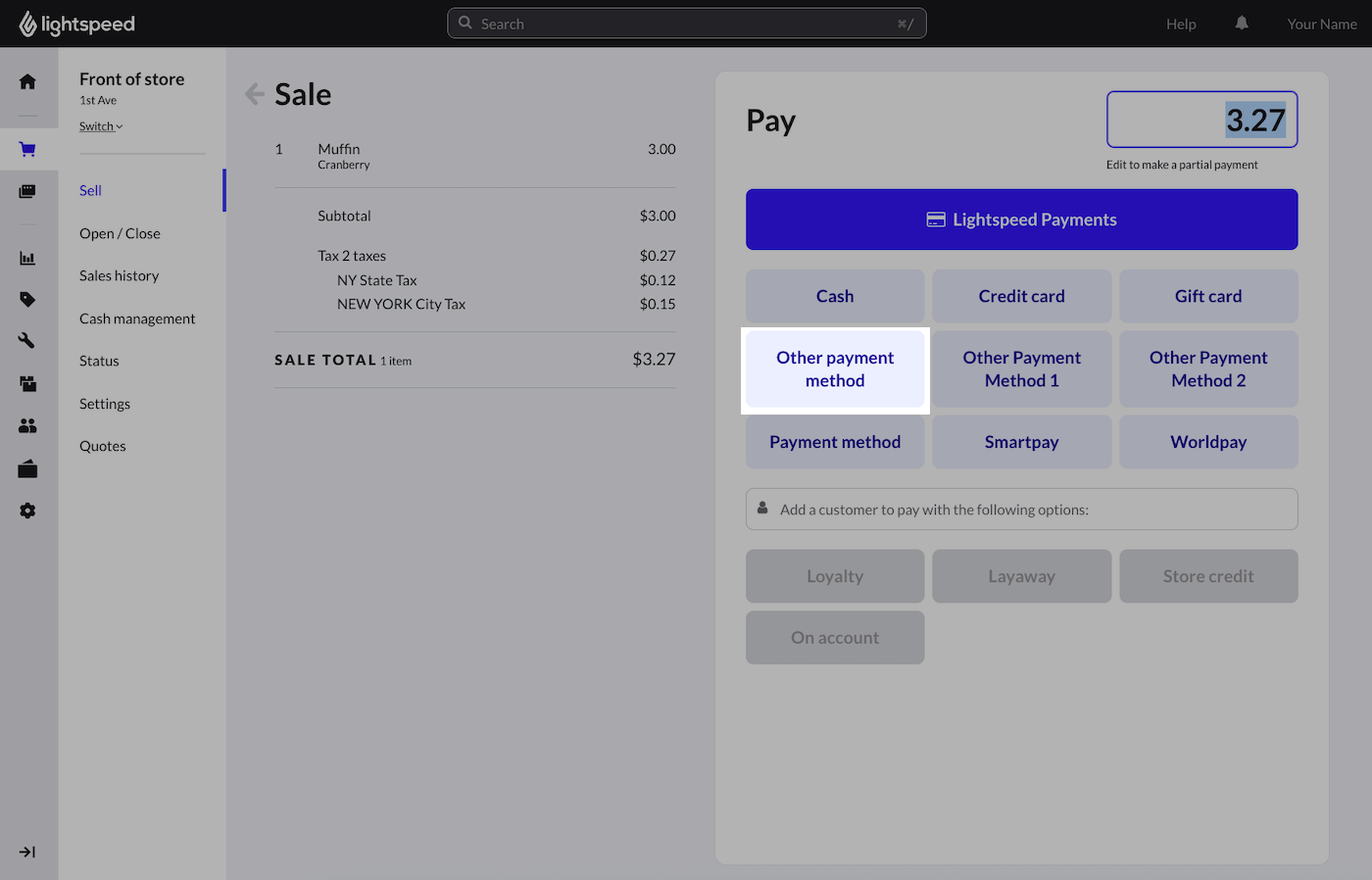Click the NEW YORK City Tax label
Screen dimensions: 1372x880
pos(402,304)
